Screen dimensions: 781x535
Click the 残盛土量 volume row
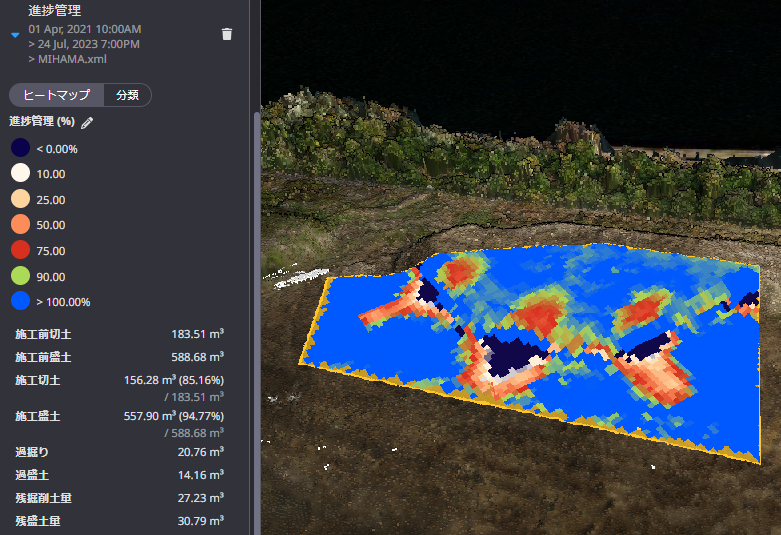tap(120, 521)
